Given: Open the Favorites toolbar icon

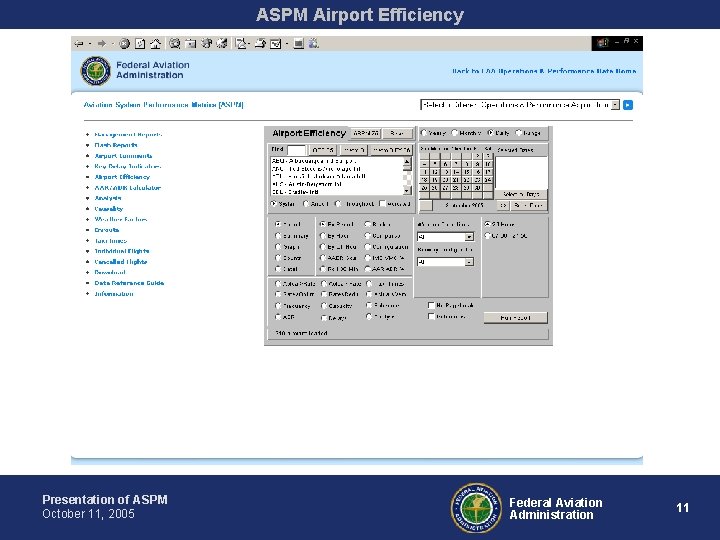Looking at the screenshot, I should [x=191, y=44].
